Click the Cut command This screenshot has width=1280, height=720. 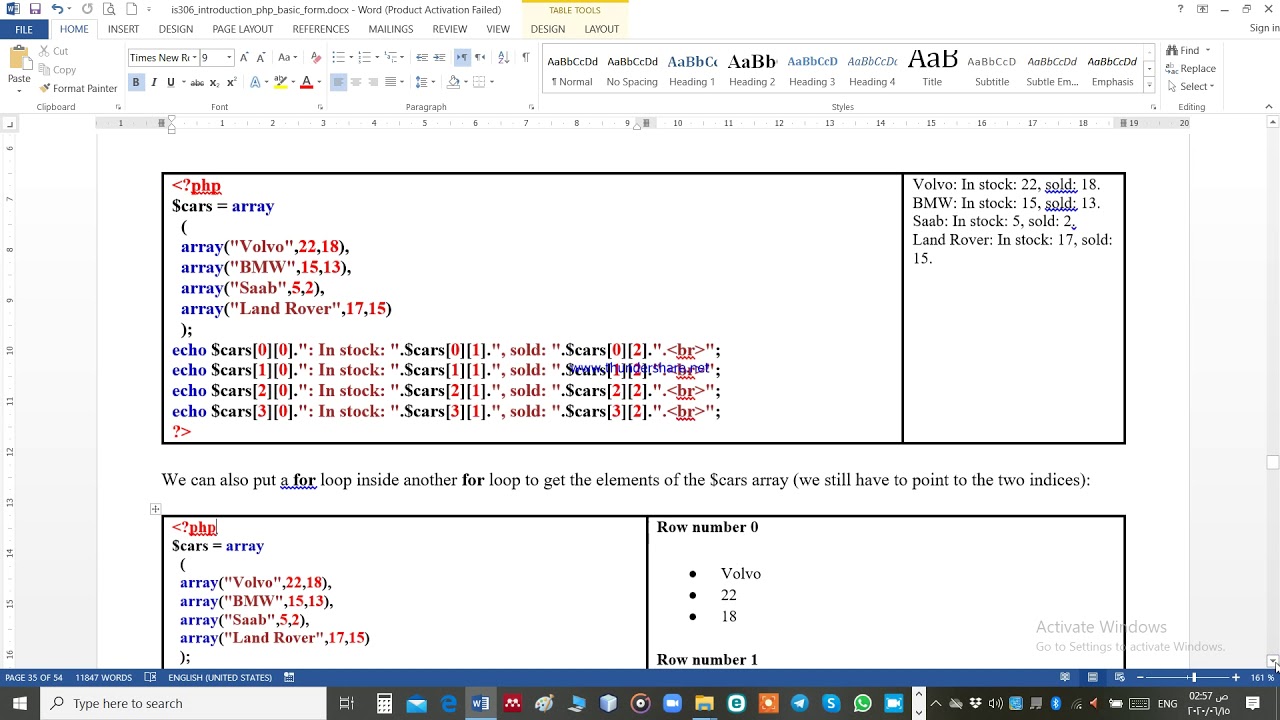coord(54,51)
